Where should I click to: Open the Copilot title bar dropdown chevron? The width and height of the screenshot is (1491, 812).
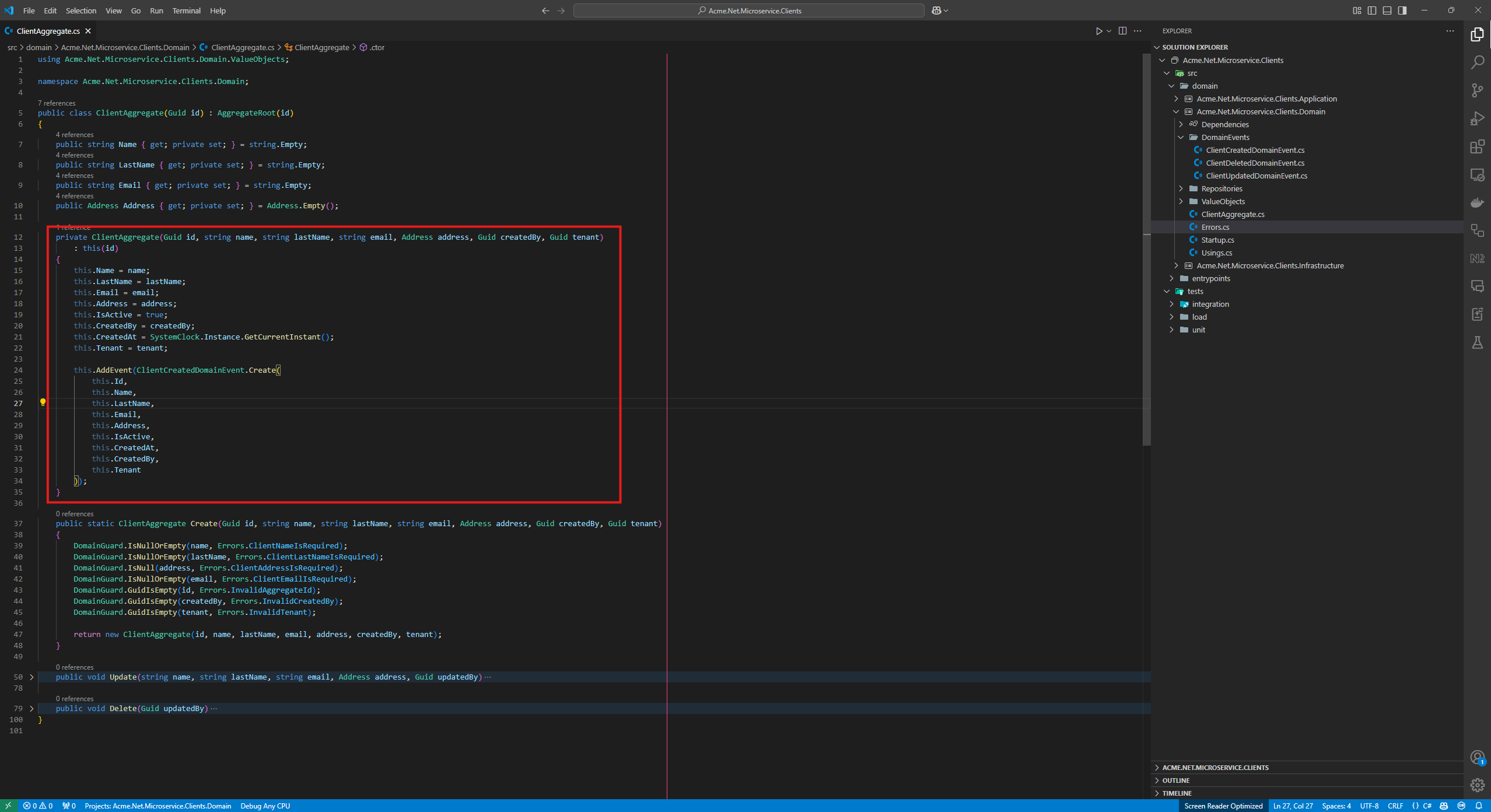tap(946, 10)
